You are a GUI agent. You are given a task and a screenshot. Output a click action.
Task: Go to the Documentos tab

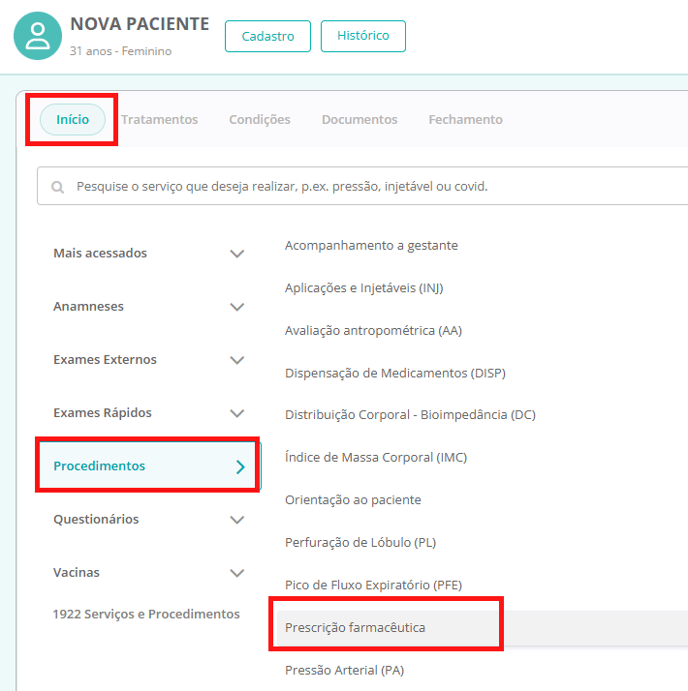click(x=359, y=120)
